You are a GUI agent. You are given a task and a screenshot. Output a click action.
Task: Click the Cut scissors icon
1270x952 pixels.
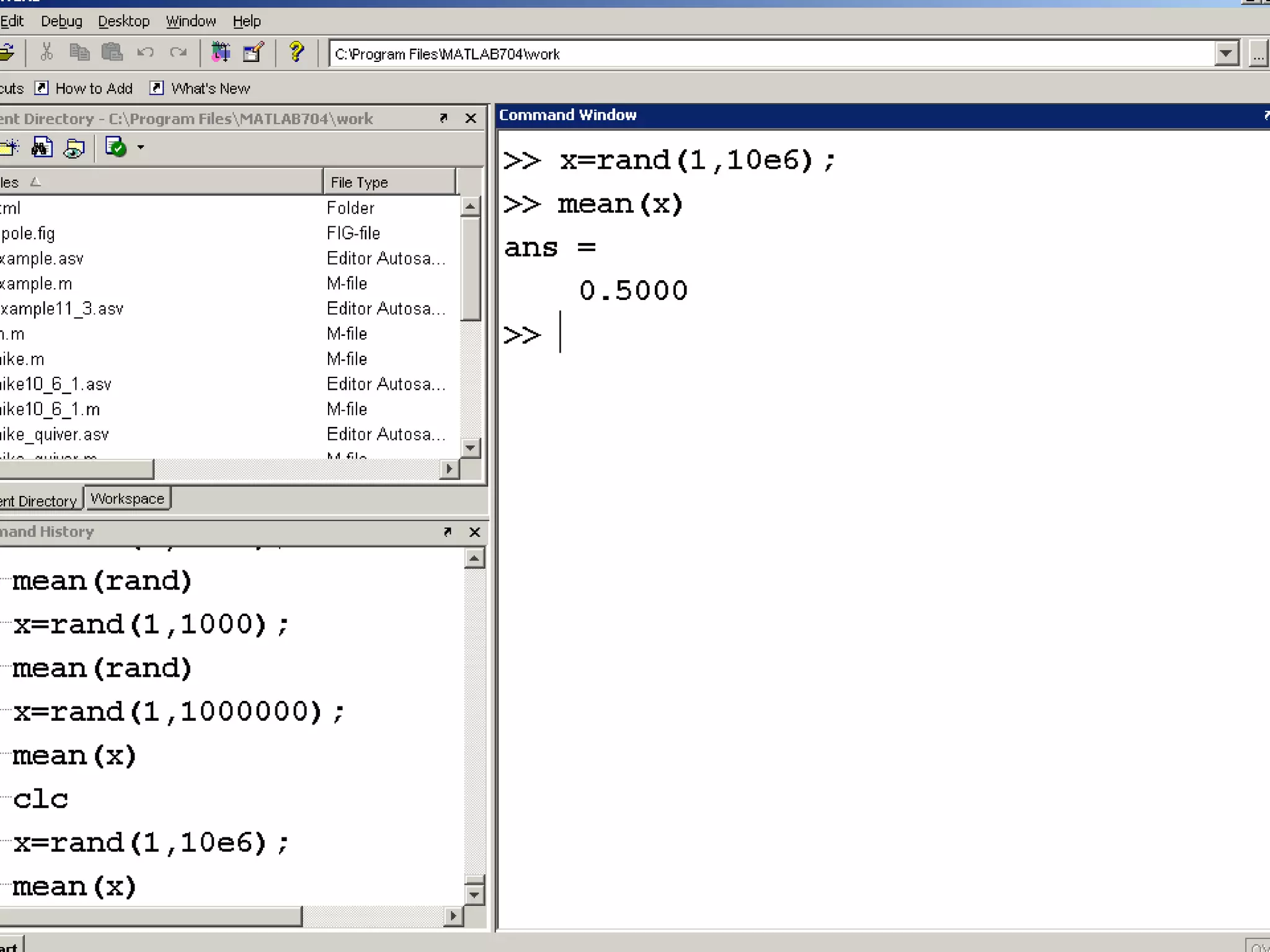tap(47, 53)
